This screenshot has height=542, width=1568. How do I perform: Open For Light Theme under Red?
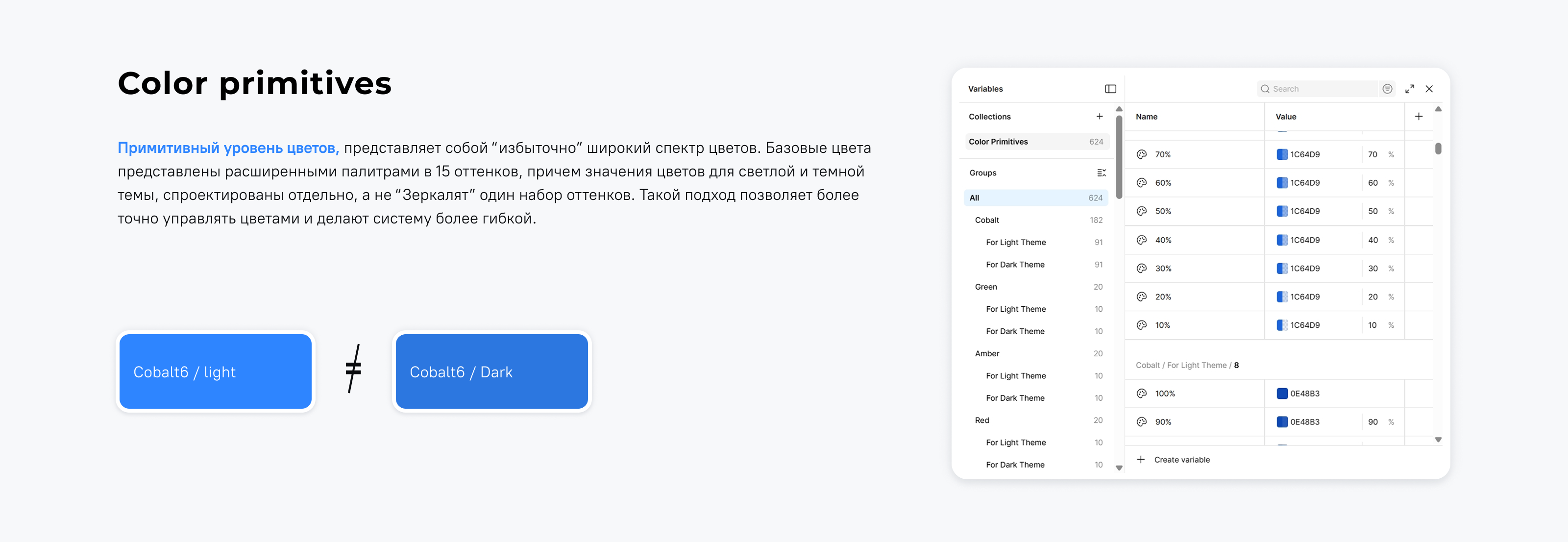click(1035, 443)
